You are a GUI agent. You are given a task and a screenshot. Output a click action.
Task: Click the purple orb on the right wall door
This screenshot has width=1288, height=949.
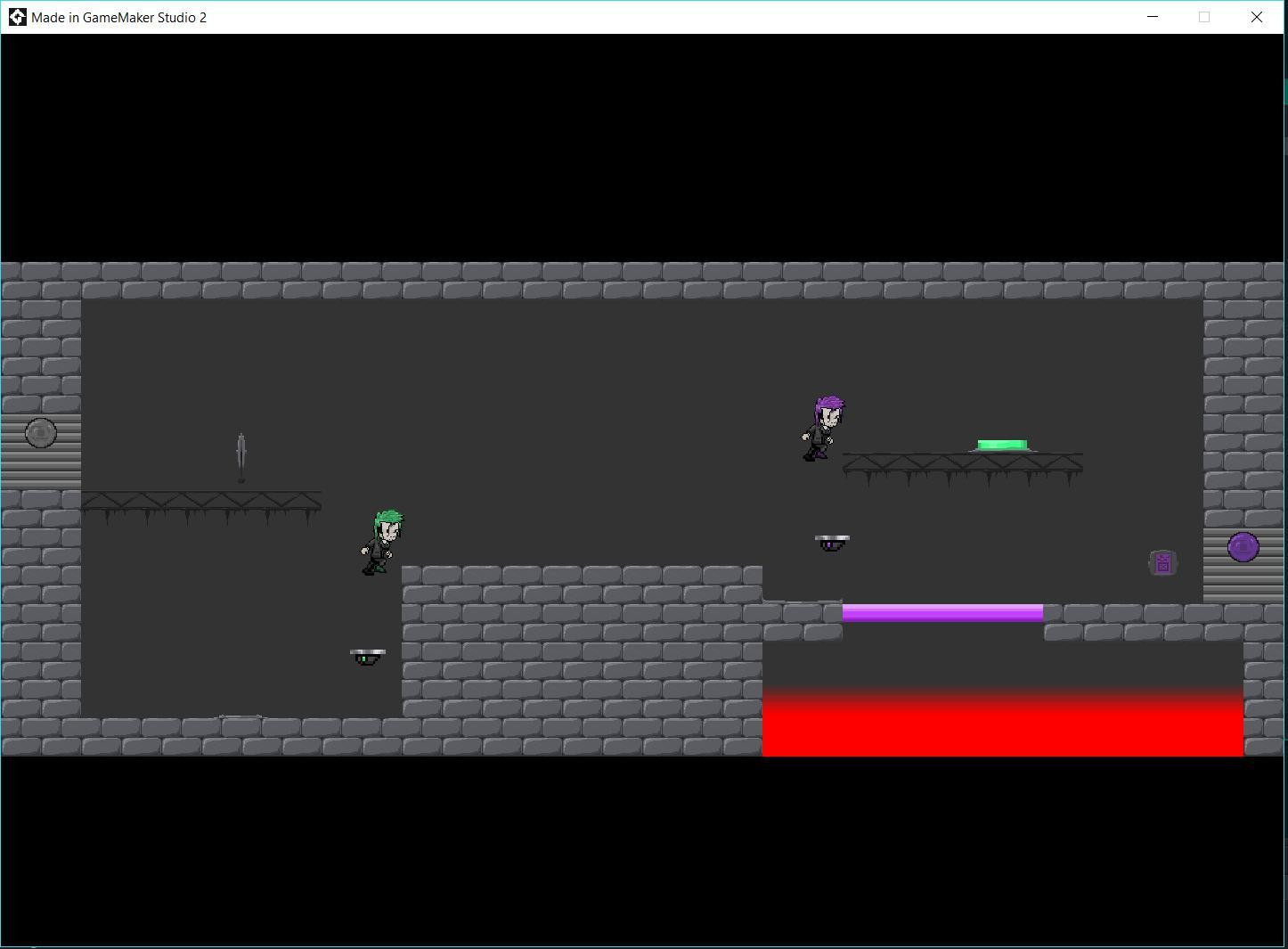click(x=1243, y=546)
